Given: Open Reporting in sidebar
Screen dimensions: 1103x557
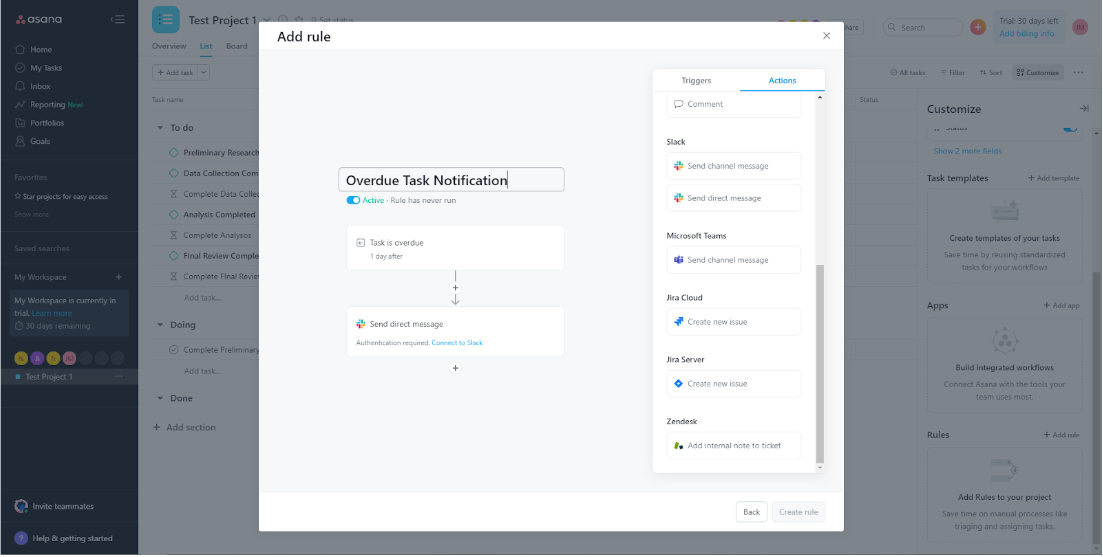Looking at the screenshot, I should [49, 105].
